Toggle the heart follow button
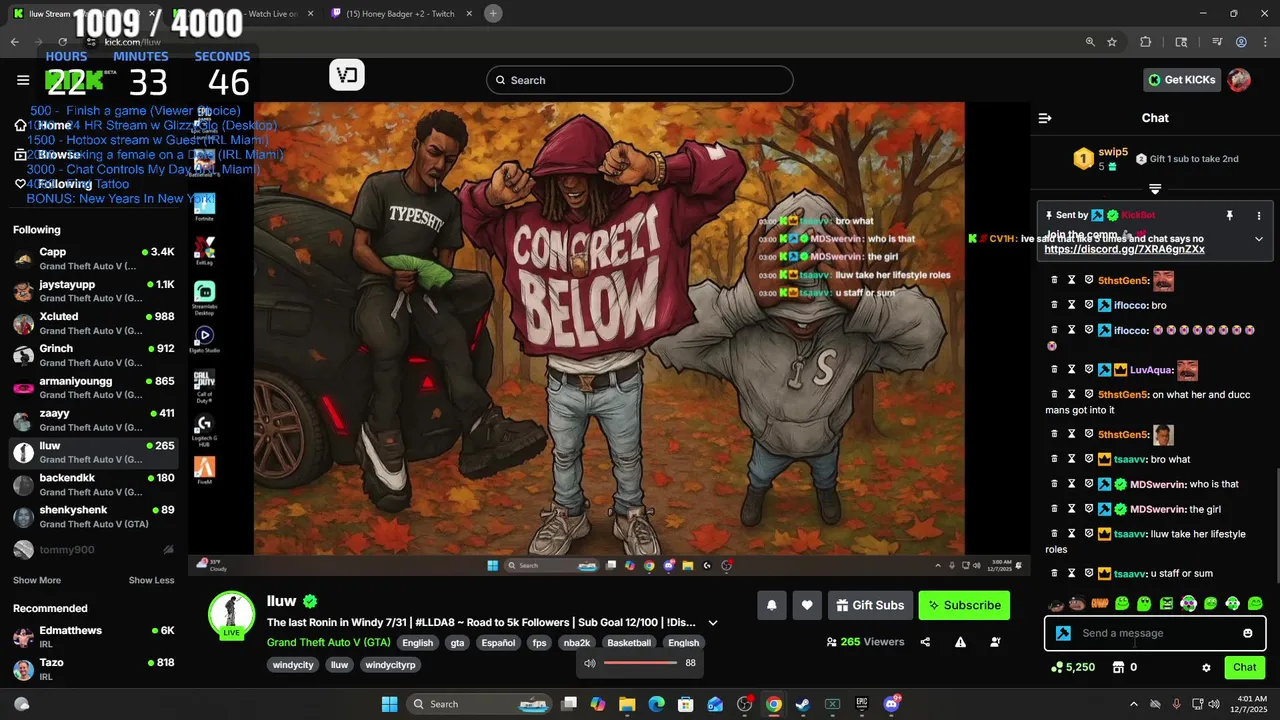 (807, 605)
